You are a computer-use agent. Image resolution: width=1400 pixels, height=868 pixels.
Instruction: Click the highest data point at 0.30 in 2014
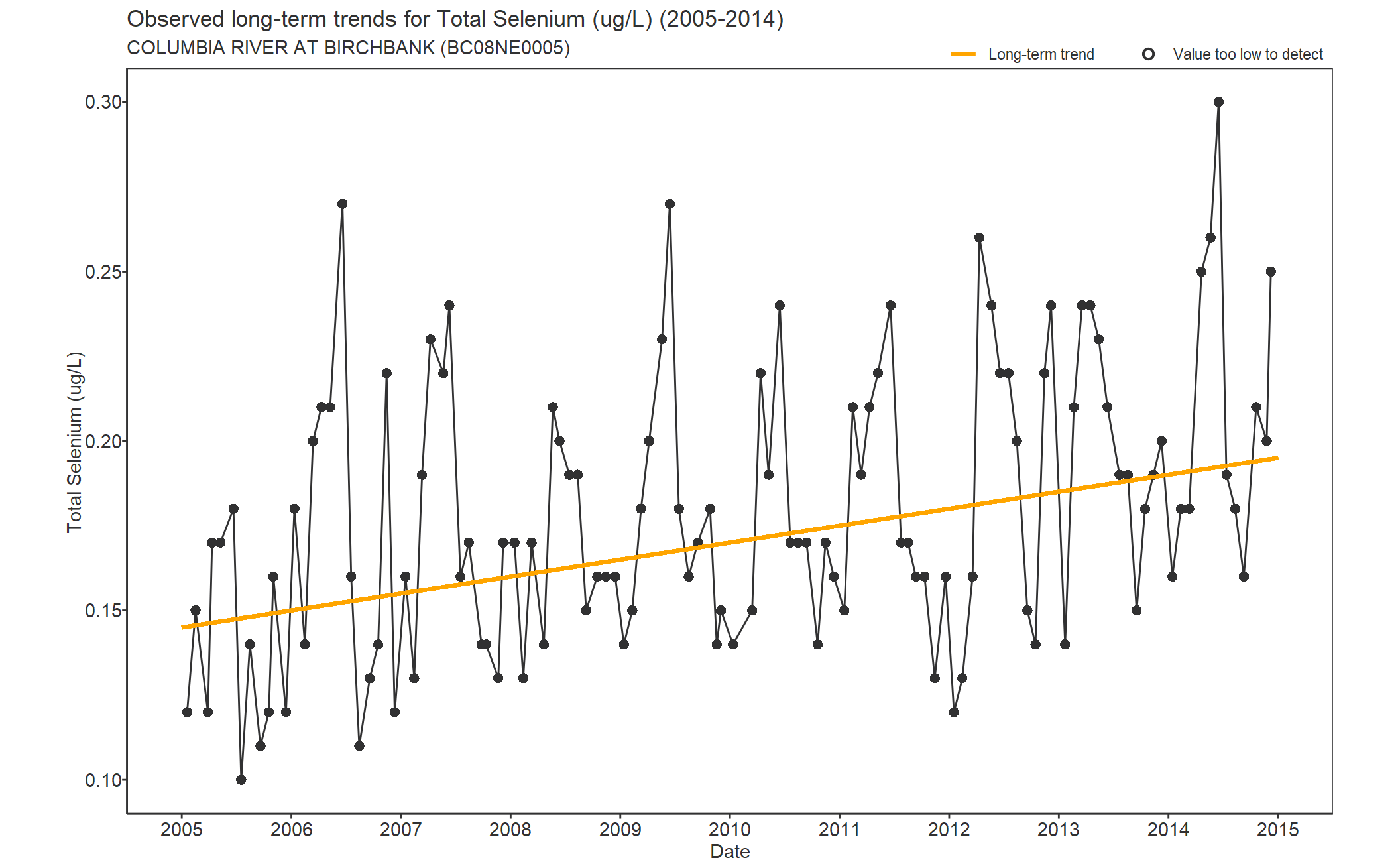[x=1218, y=102]
